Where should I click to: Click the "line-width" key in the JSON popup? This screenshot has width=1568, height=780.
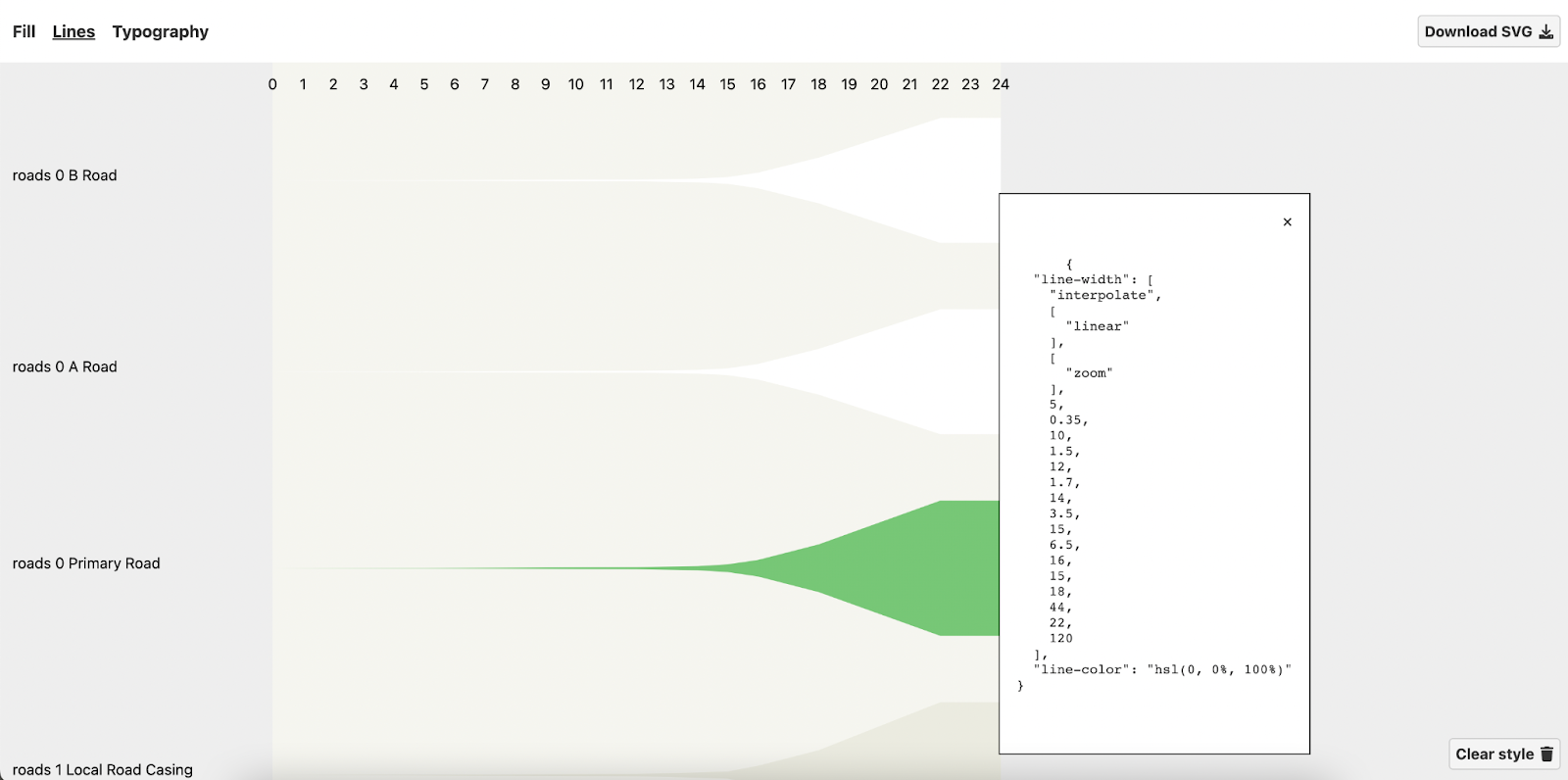coord(1082,279)
